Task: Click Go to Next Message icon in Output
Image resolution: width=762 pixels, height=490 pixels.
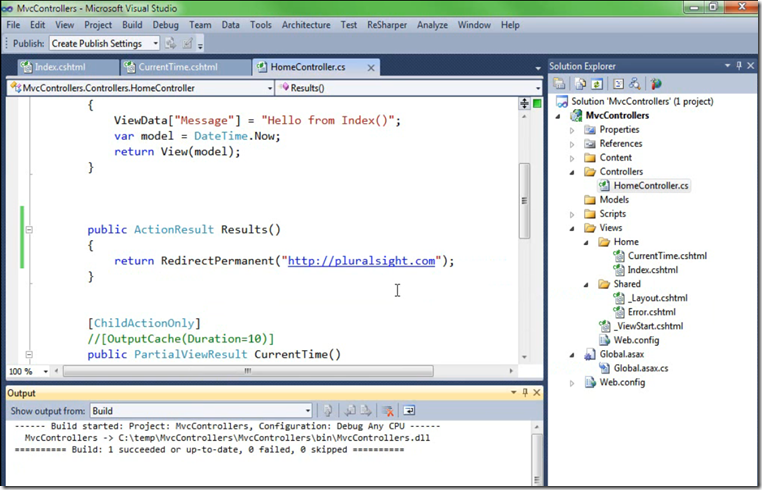Action: point(366,411)
